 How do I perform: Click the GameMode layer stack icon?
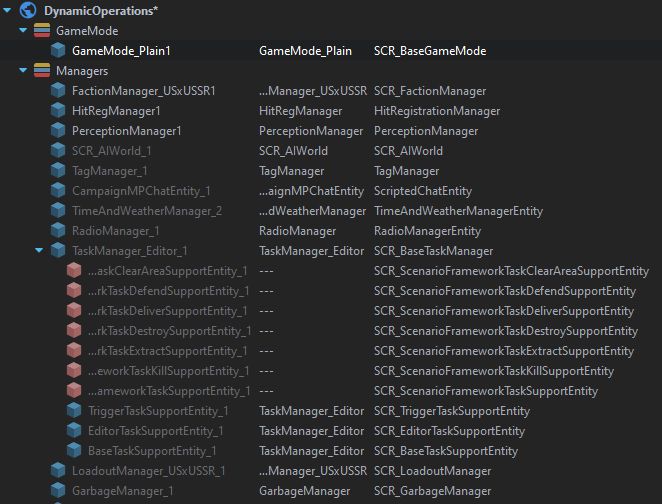42,30
